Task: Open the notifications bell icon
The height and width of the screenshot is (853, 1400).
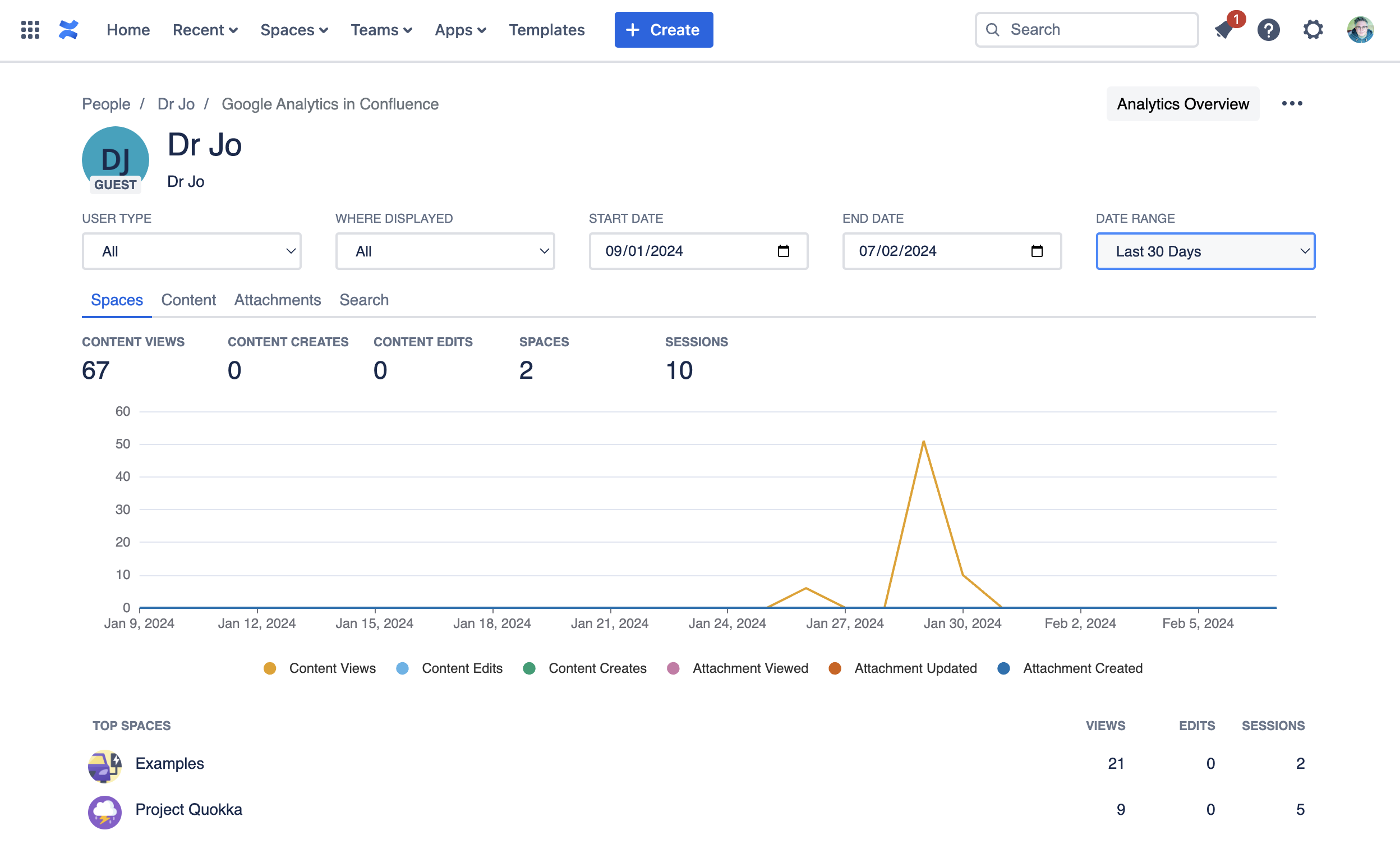Action: point(1224,30)
